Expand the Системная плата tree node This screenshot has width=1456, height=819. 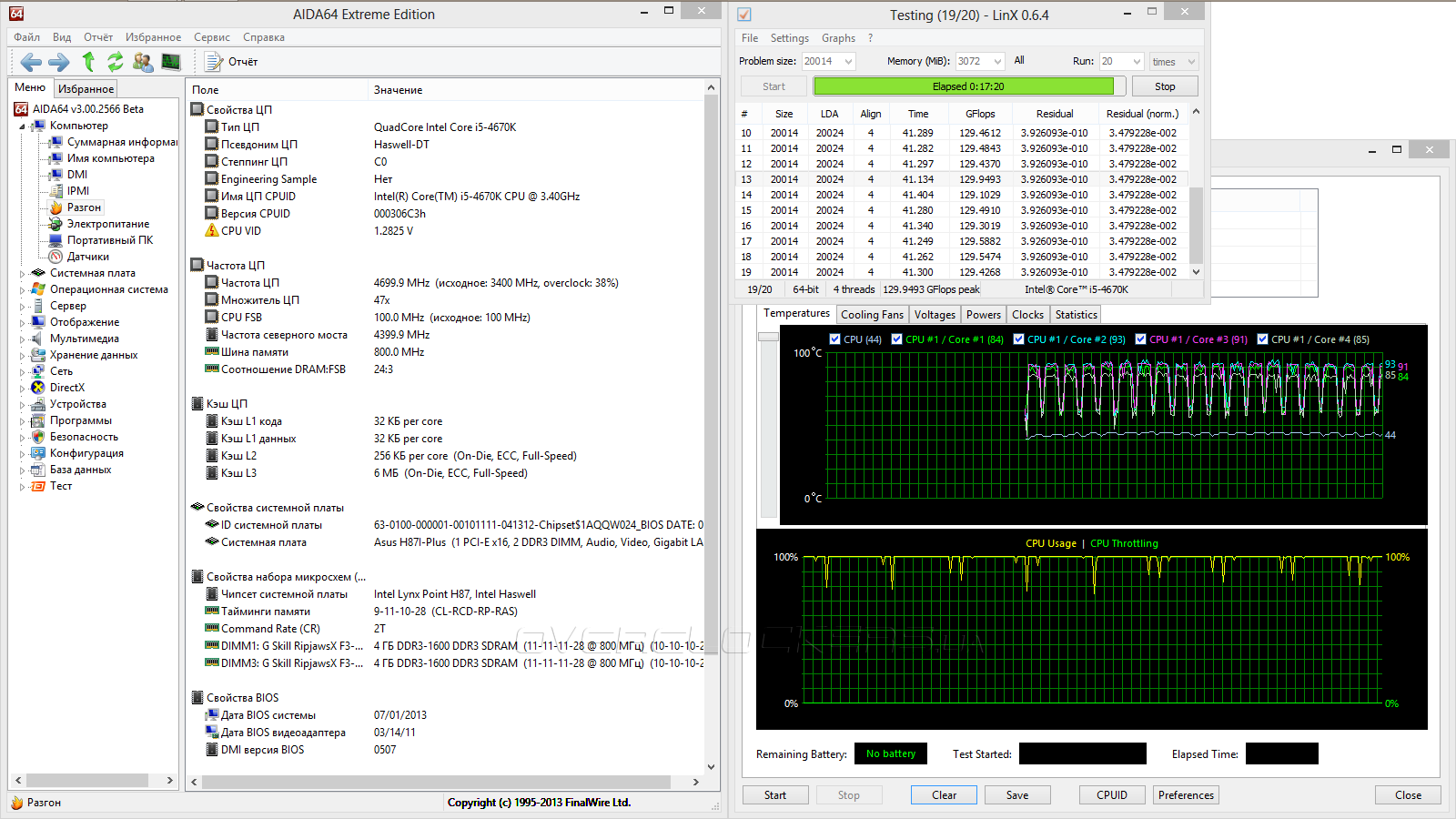pos(22,273)
